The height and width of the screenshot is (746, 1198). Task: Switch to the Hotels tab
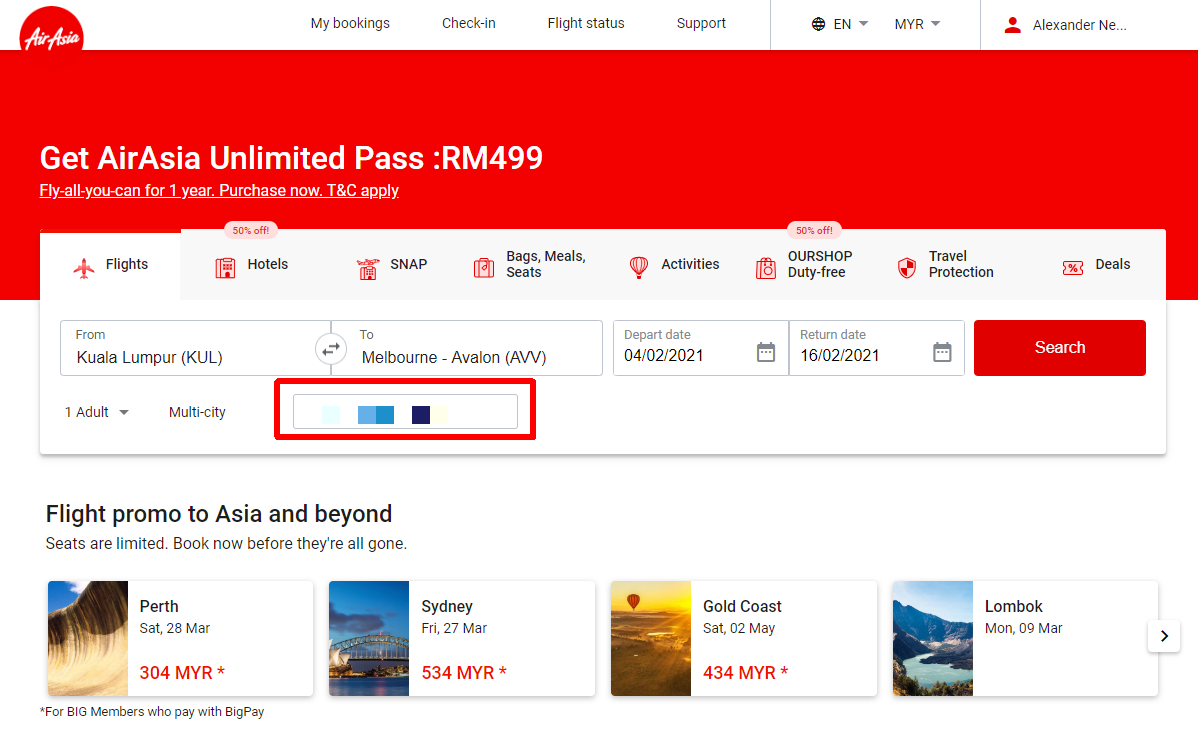(x=252, y=265)
